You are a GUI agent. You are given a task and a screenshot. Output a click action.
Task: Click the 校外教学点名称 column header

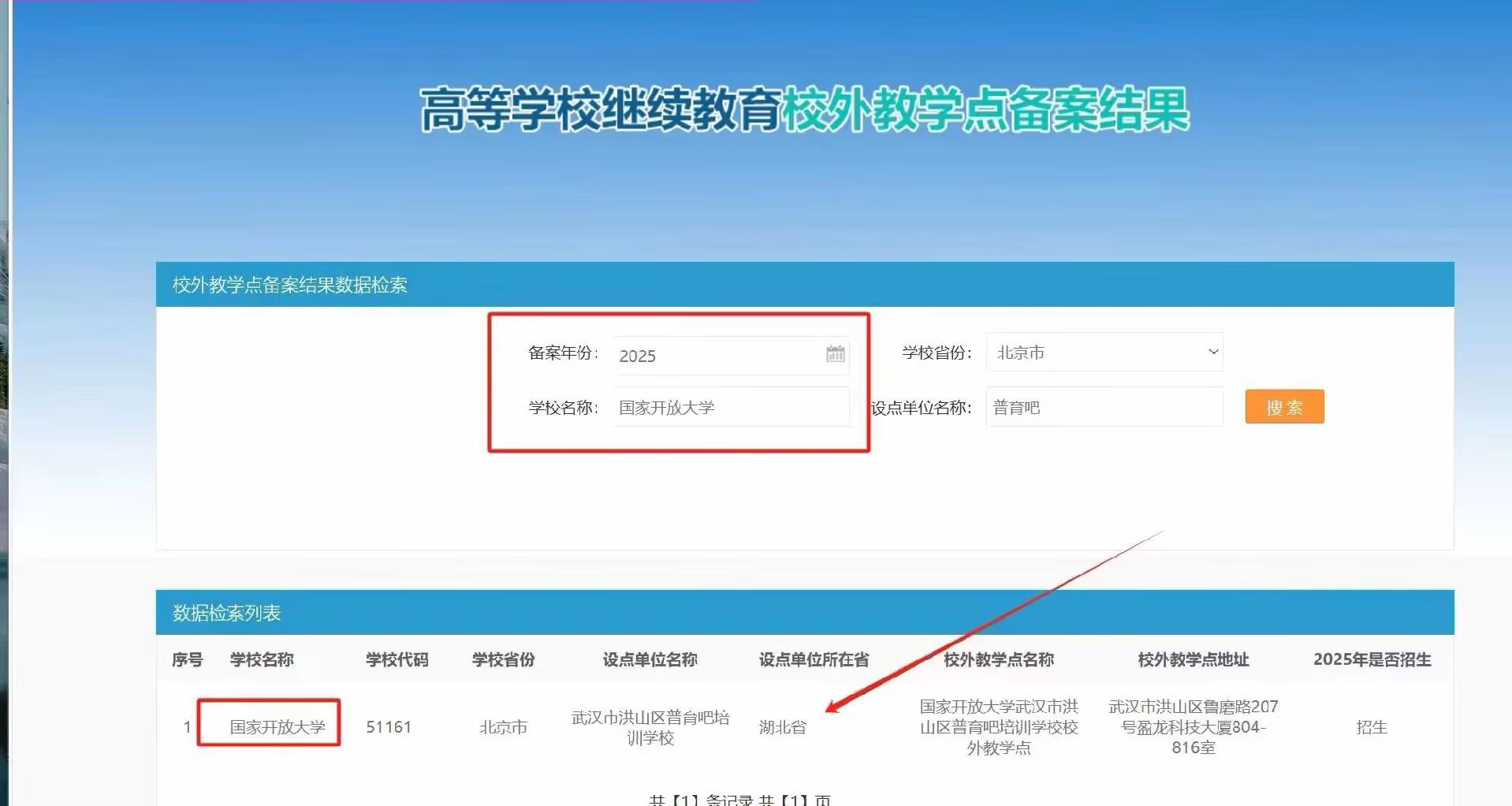pyautogui.click(x=999, y=659)
